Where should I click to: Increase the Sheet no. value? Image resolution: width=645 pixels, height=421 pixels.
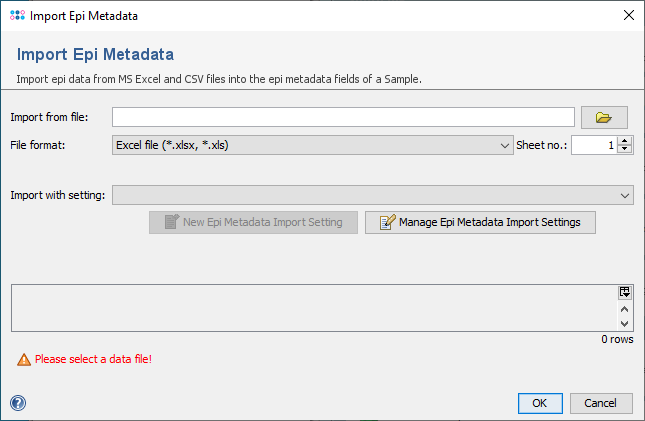tap(625, 140)
